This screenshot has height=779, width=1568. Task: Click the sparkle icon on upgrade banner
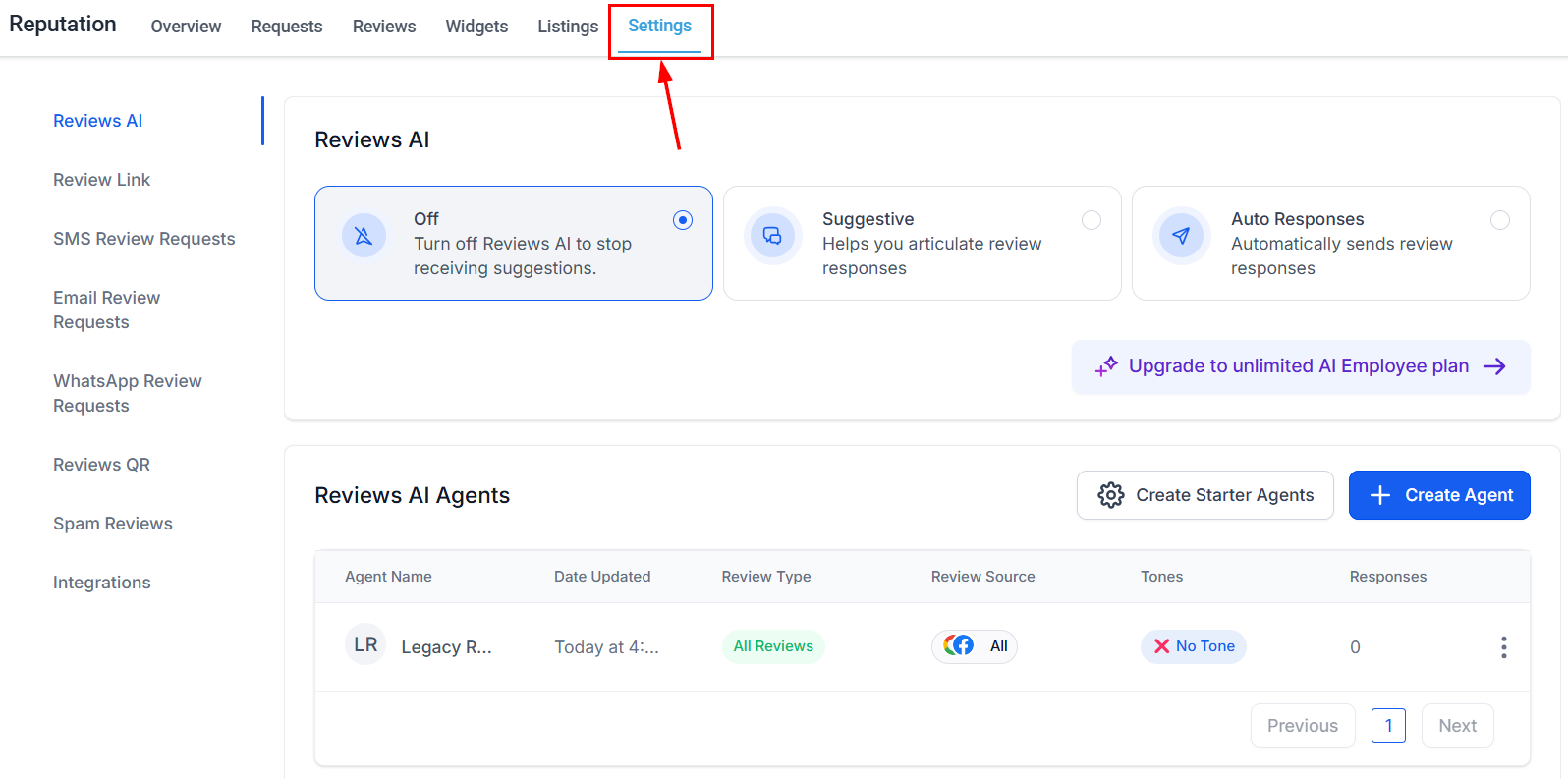click(x=1106, y=366)
